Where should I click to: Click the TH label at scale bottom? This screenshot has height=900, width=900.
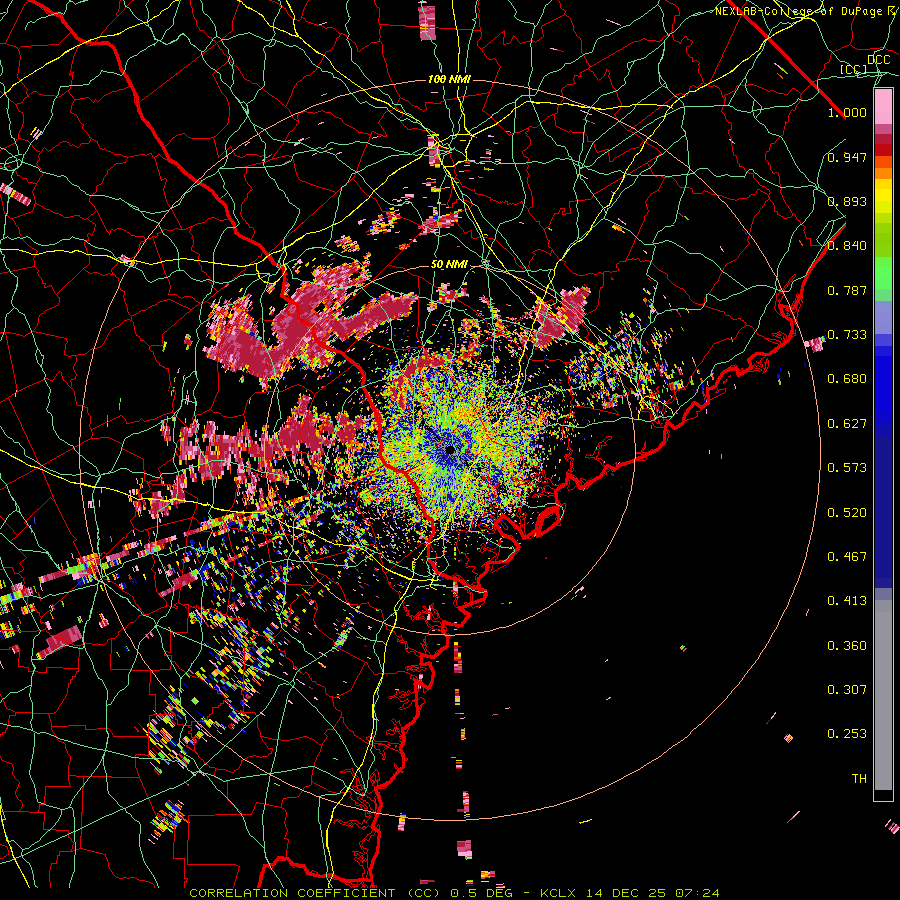tap(859, 779)
